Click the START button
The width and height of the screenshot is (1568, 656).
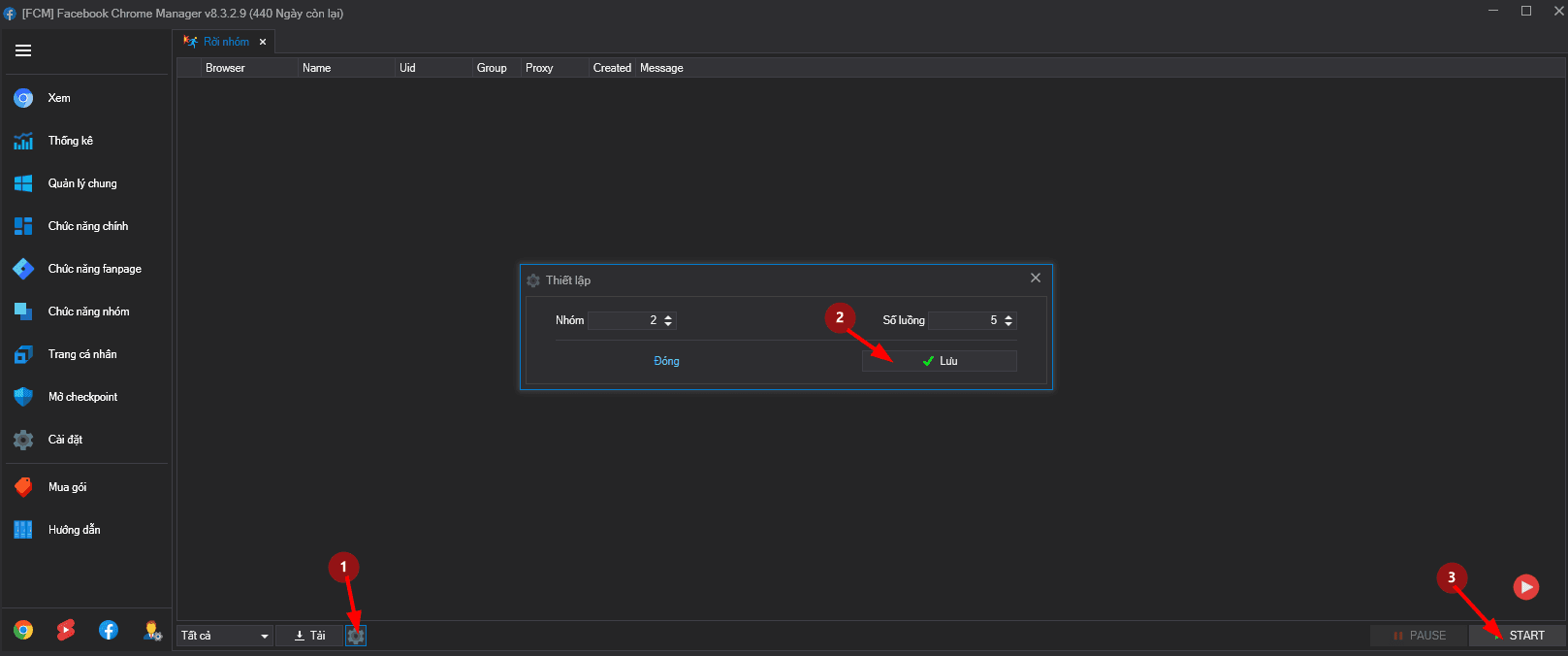[1518, 636]
